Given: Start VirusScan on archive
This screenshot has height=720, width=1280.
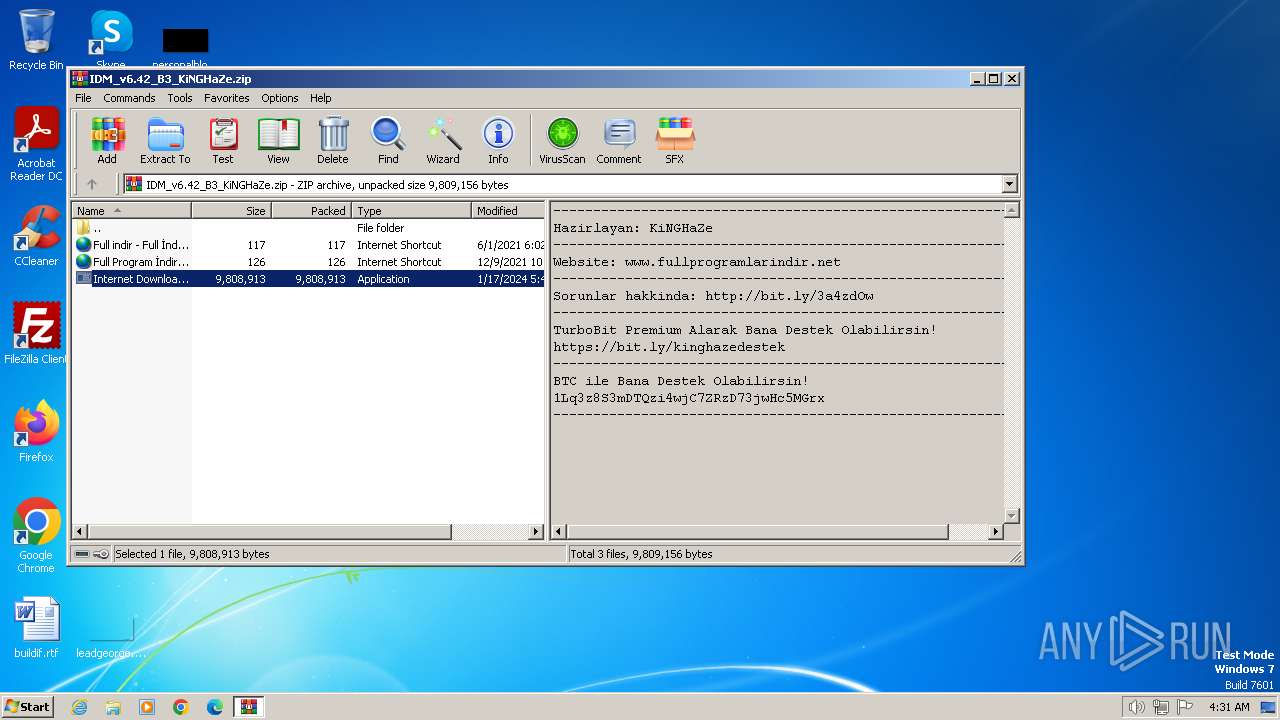Looking at the screenshot, I should [562, 141].
